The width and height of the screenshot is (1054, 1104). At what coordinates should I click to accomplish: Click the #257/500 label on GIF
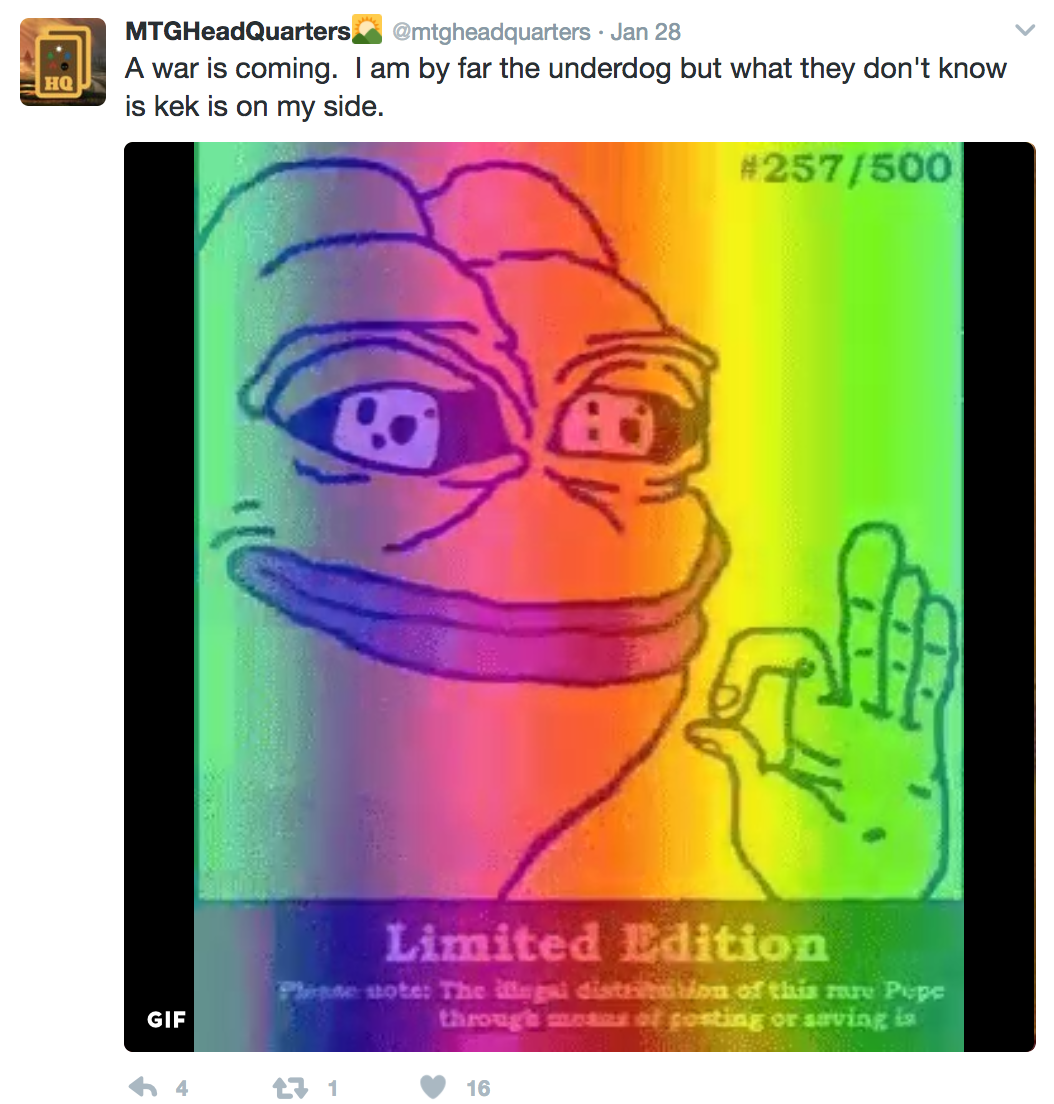[847, 168]
